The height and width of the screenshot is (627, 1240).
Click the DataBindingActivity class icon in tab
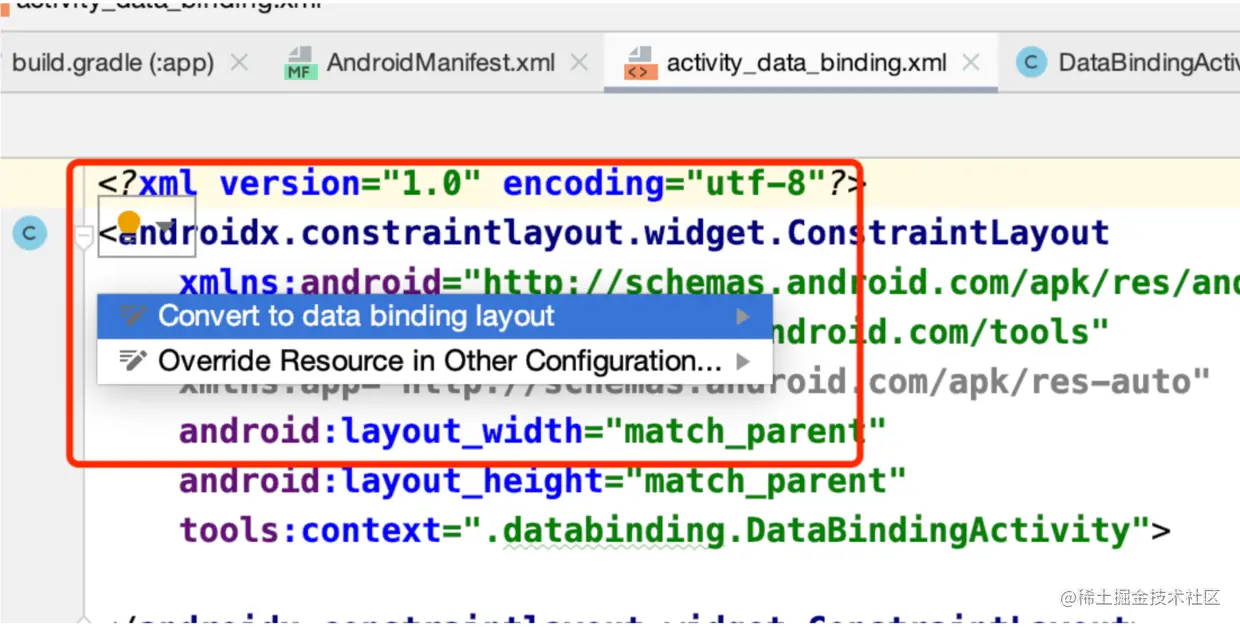(x=1031, y=63)
